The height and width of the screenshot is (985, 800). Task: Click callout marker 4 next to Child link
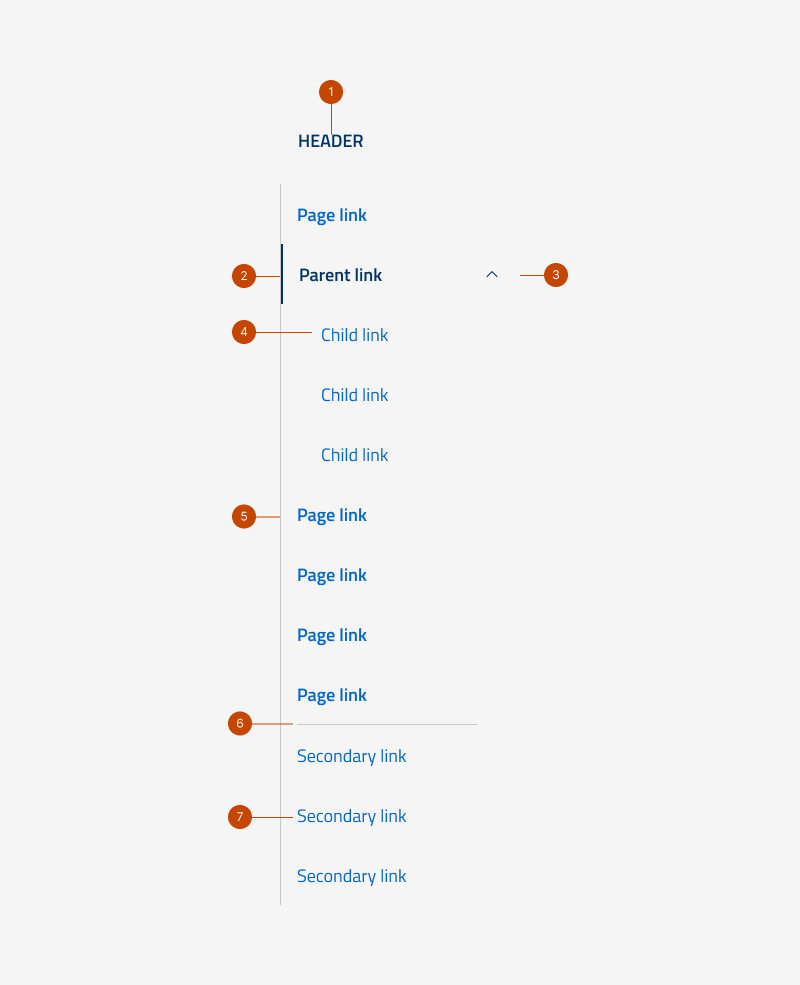pos(244,332)
